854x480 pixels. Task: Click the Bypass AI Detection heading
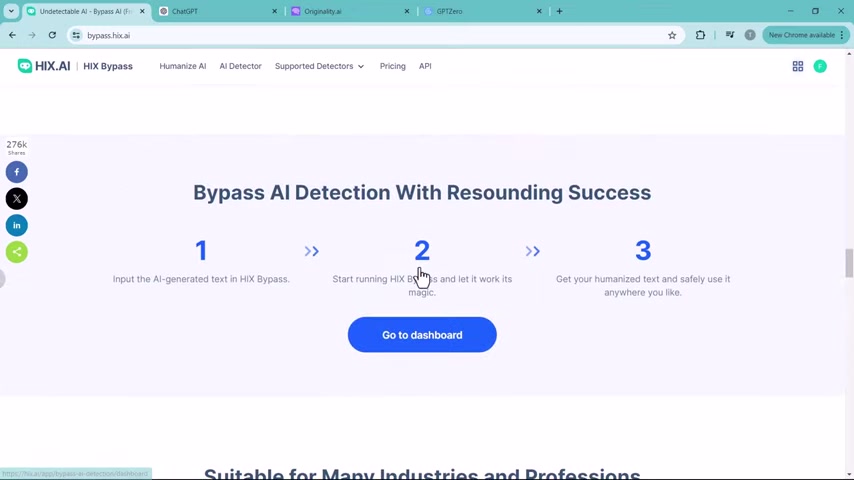[422, 192]
